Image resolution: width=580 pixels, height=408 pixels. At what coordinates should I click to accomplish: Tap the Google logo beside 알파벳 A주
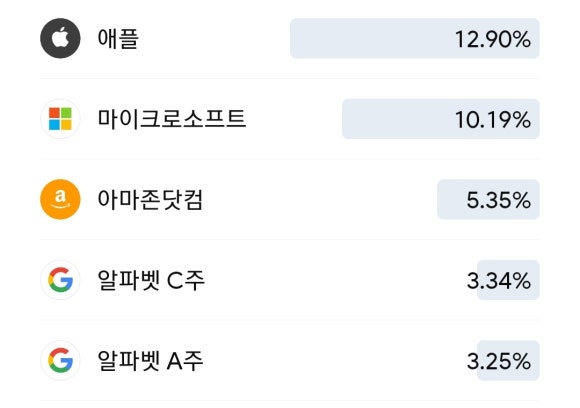pos(60,360)
